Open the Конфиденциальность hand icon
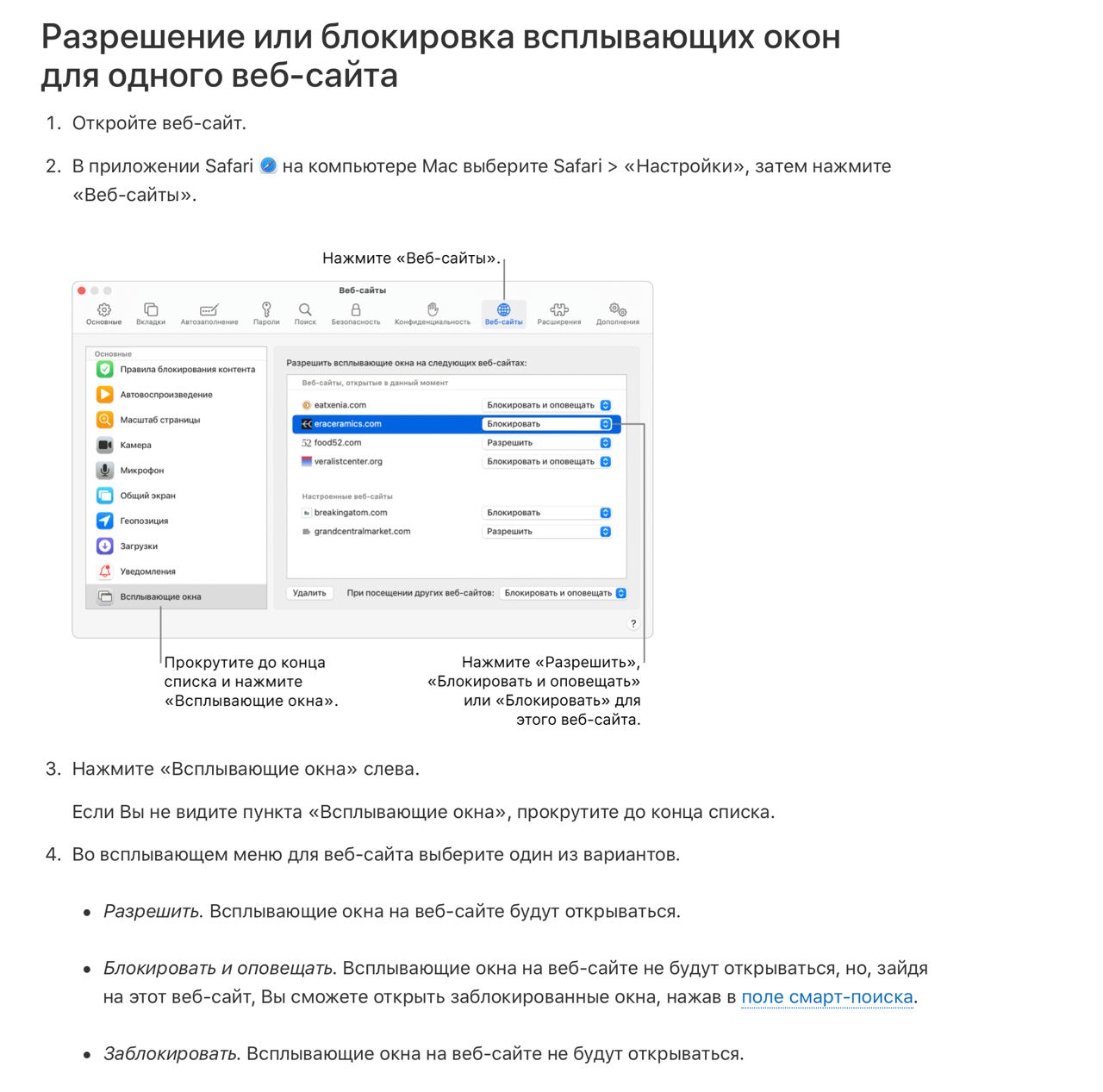This screenshot has height=1092, width=1103. [x=433, y=309]
